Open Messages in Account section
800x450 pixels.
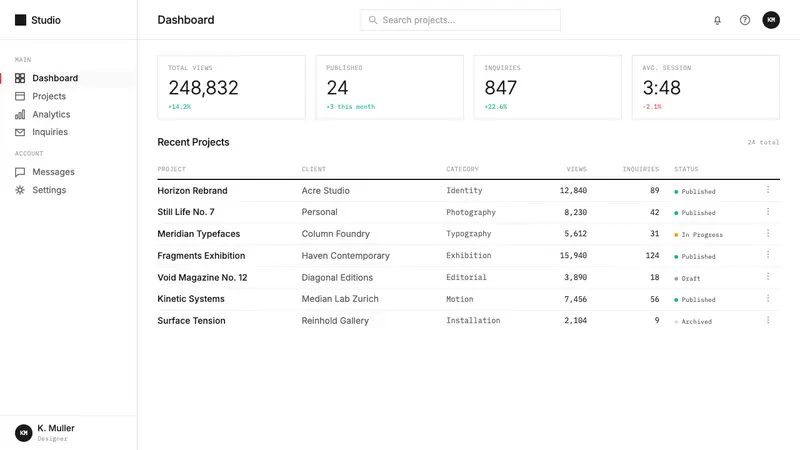68,172
